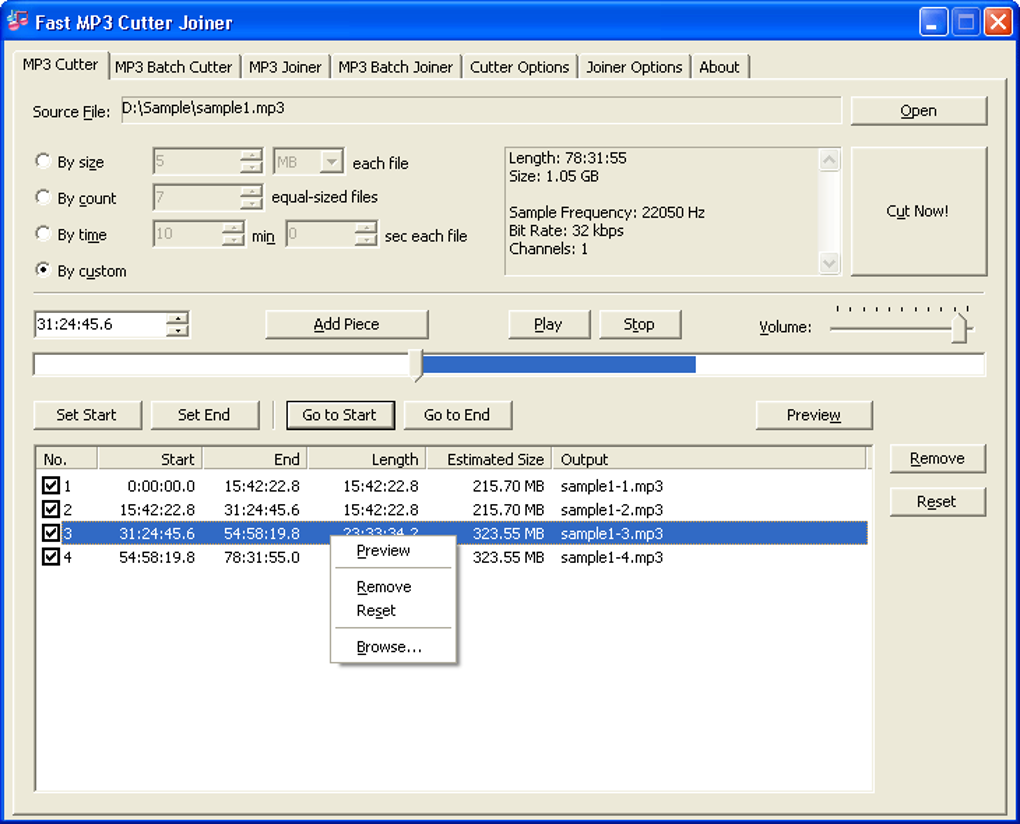Select the By custom radio button
Viewport: 1020px width, 824px height.
click(x=43, y=270)
